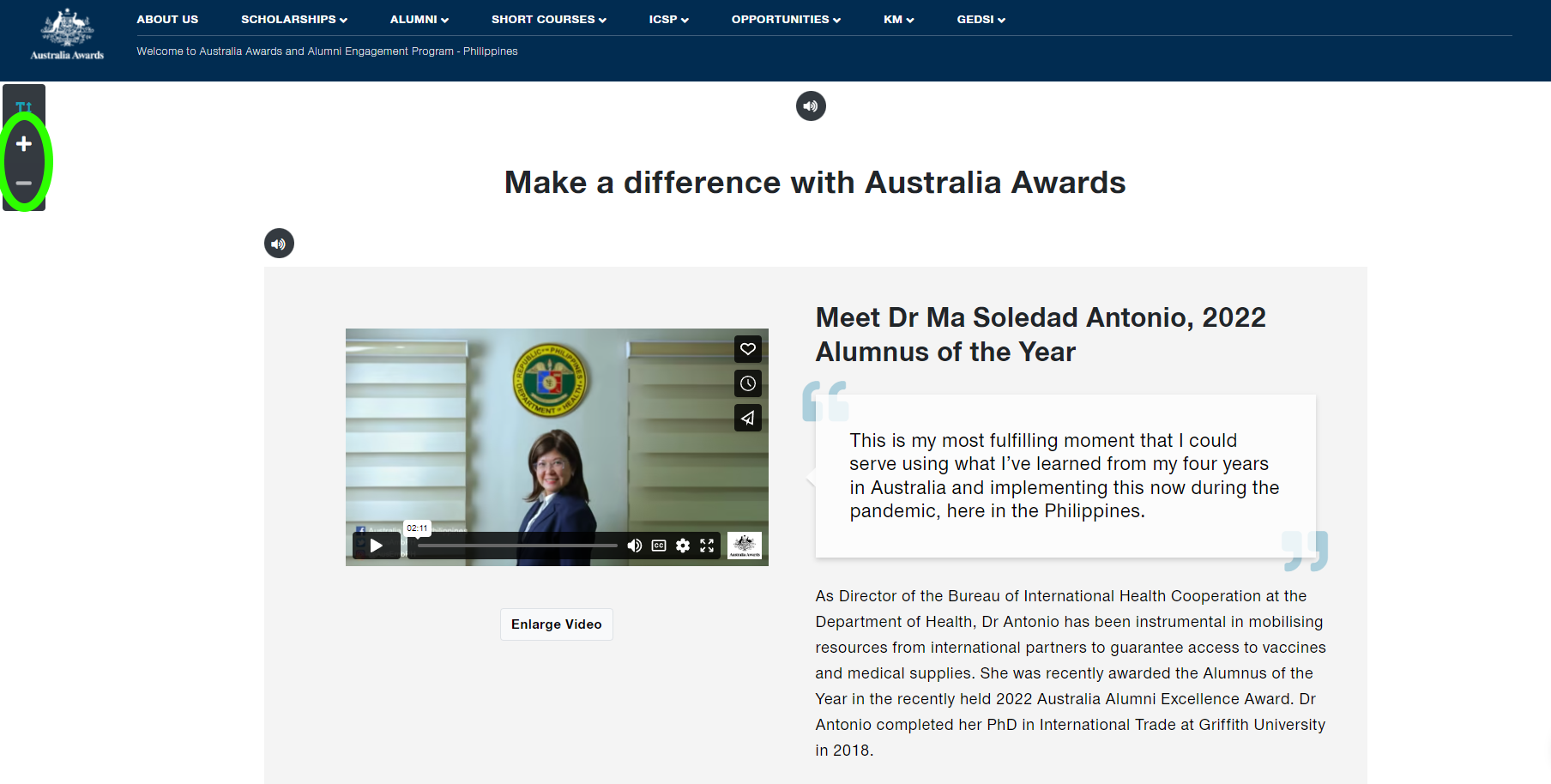The height and width of the screenshot is (784, 1551).
Task: Click the text size icon in accessibility panel
Action: (24, 106)
